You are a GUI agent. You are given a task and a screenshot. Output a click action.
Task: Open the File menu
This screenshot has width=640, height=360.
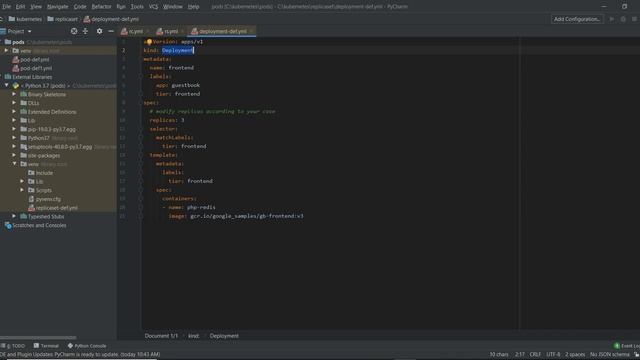point(7,7)
